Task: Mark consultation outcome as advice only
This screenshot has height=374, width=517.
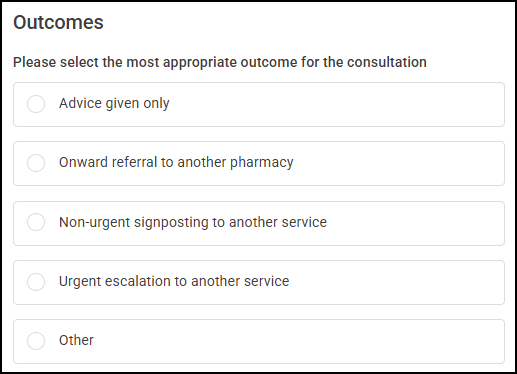Action: tap(36, 104)
